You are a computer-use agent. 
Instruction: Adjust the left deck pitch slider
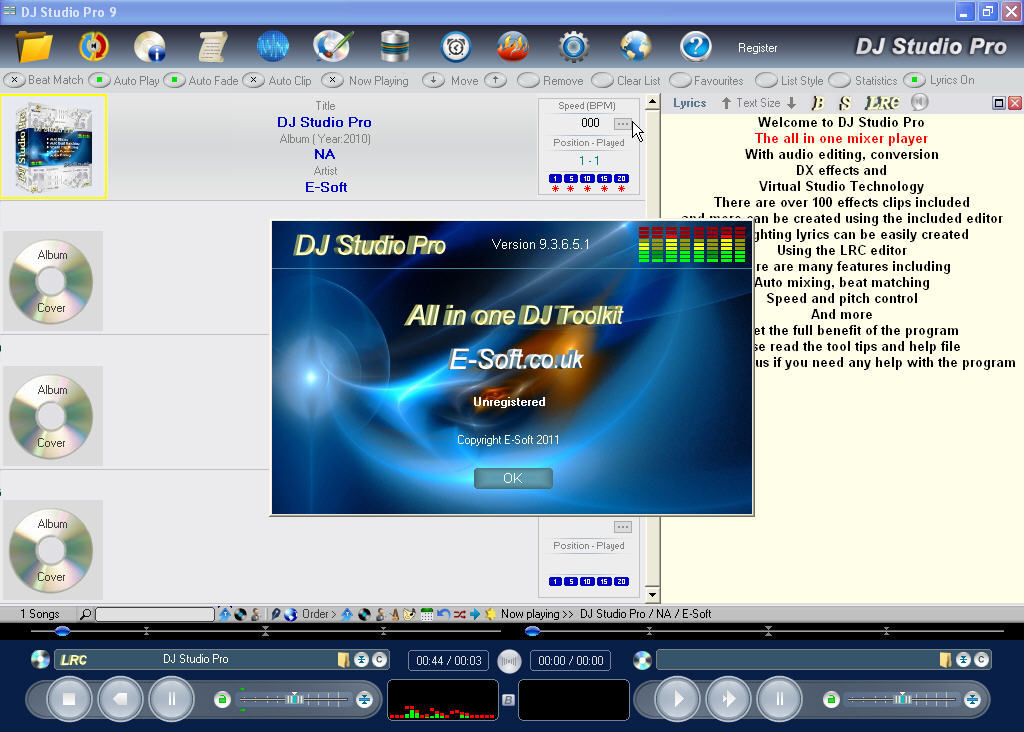(295, 699)
